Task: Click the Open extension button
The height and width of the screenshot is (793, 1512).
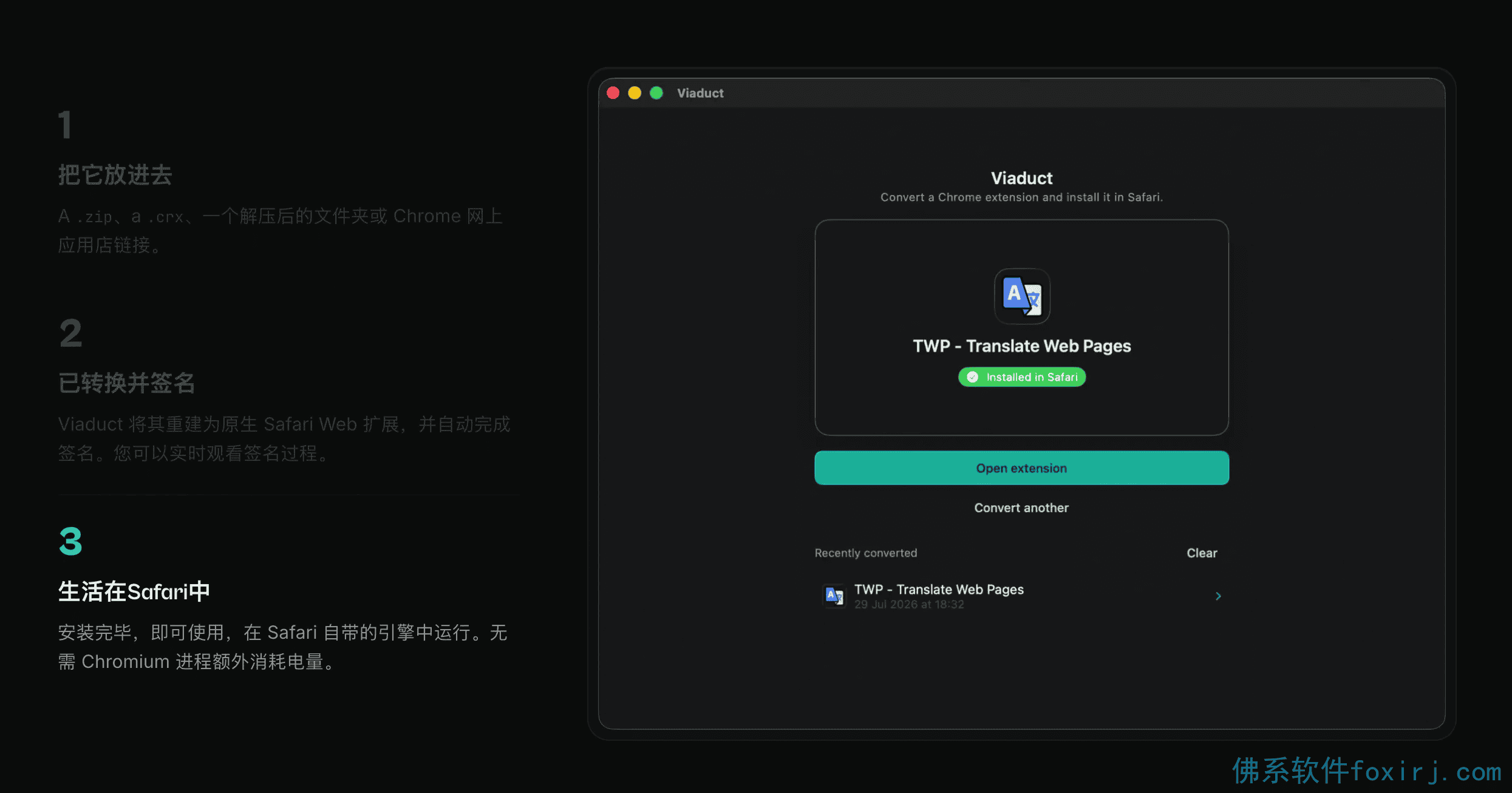Action: [x=1021, y=468]
